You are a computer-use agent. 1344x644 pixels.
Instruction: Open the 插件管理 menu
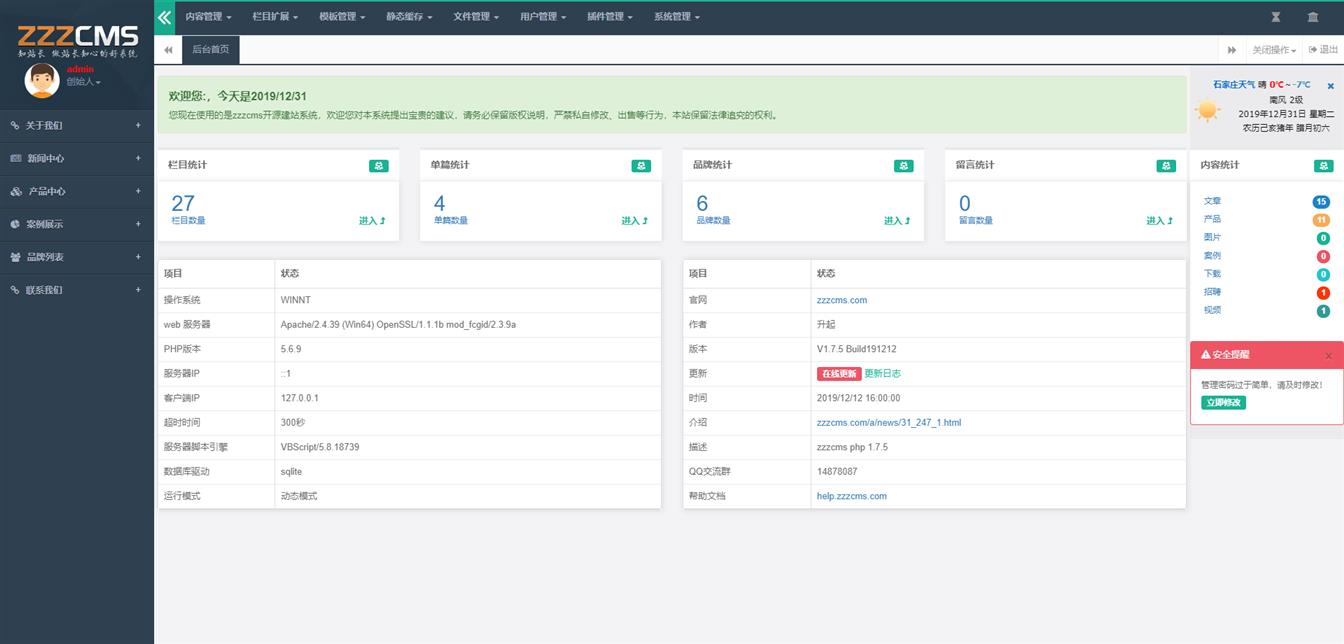[x=610, y=17]
